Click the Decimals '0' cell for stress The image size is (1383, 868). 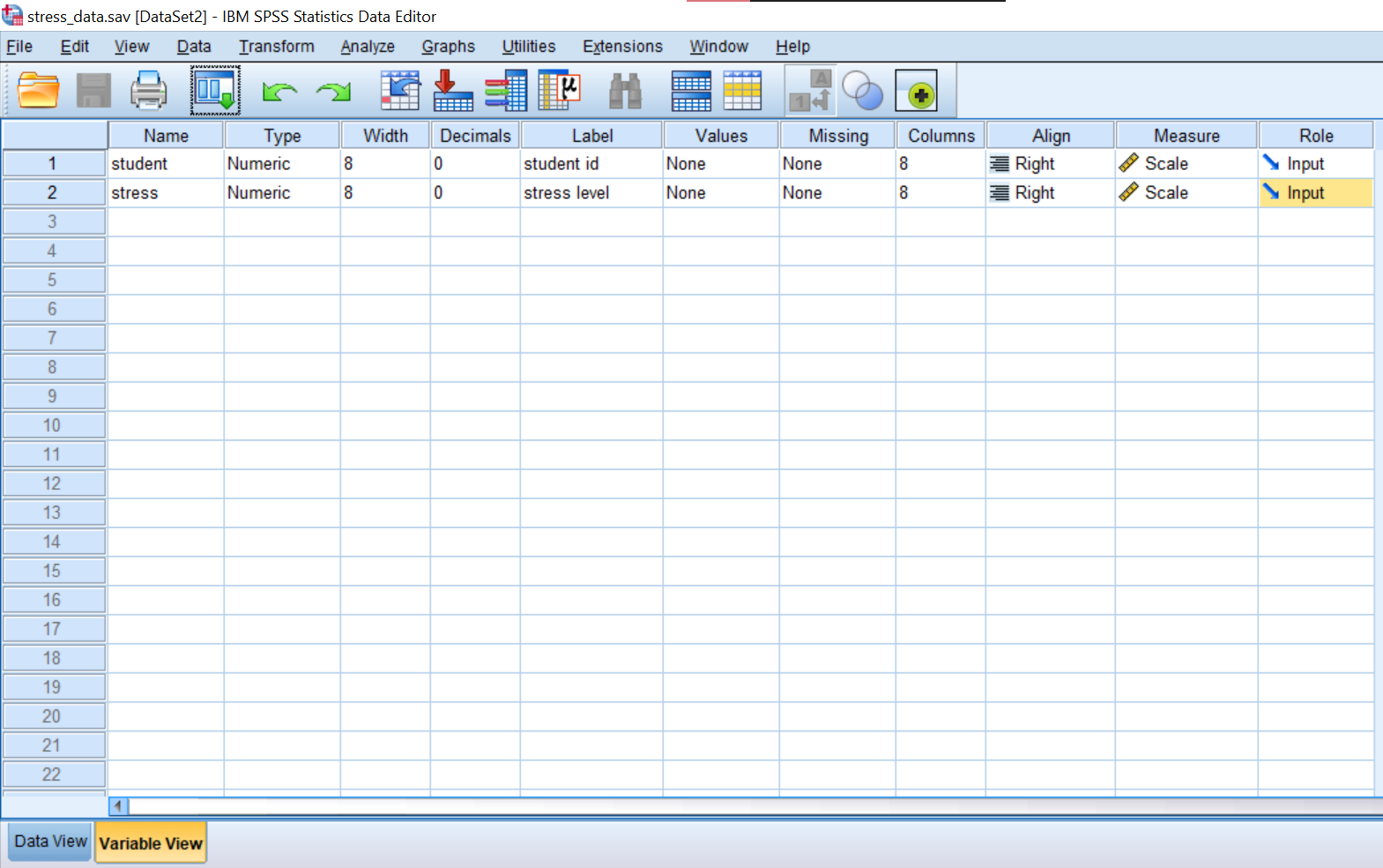pyautogui.click(x=475, y=193)
